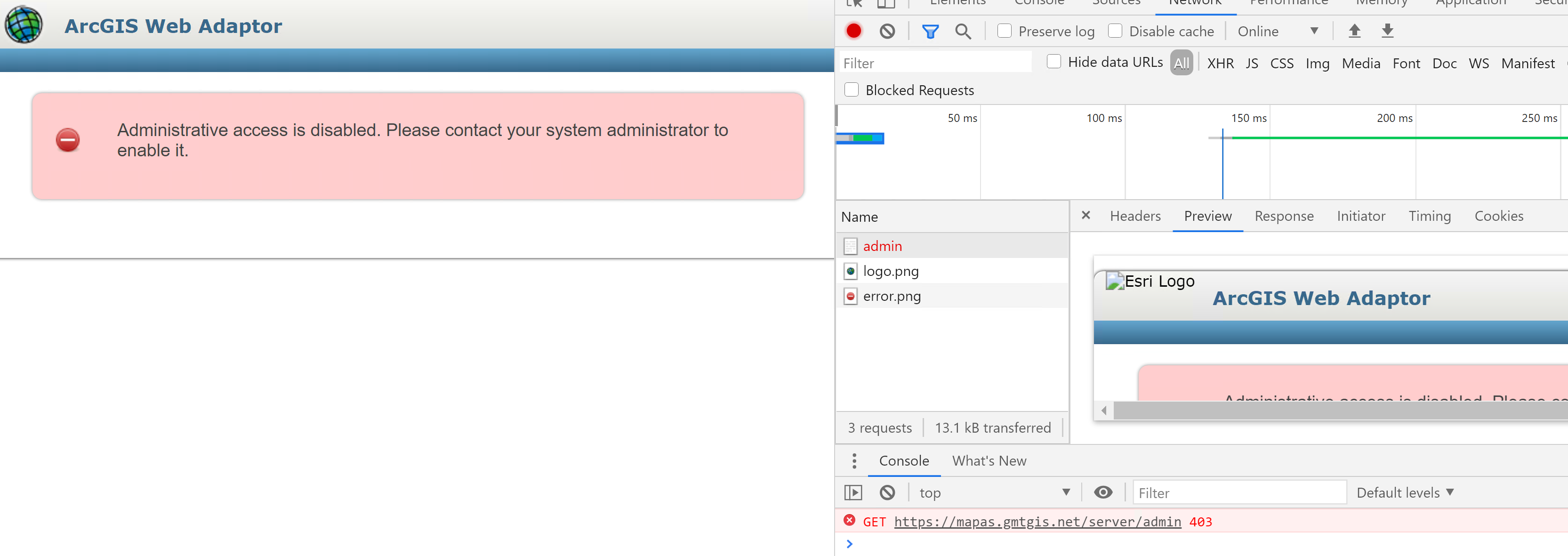Filter requests by Media
1568x556 pixels.
click(x=1360, y=64)
